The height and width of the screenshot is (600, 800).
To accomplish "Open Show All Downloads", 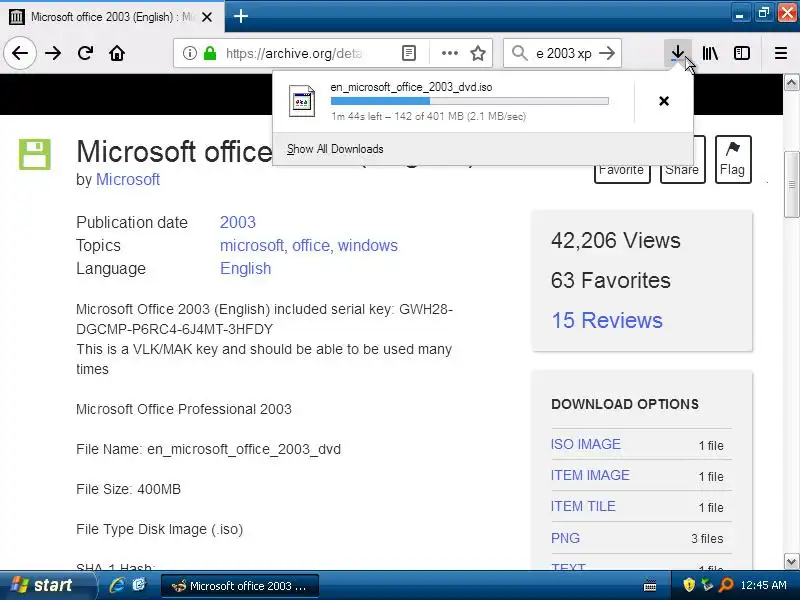I will click(x=335, y=149).
